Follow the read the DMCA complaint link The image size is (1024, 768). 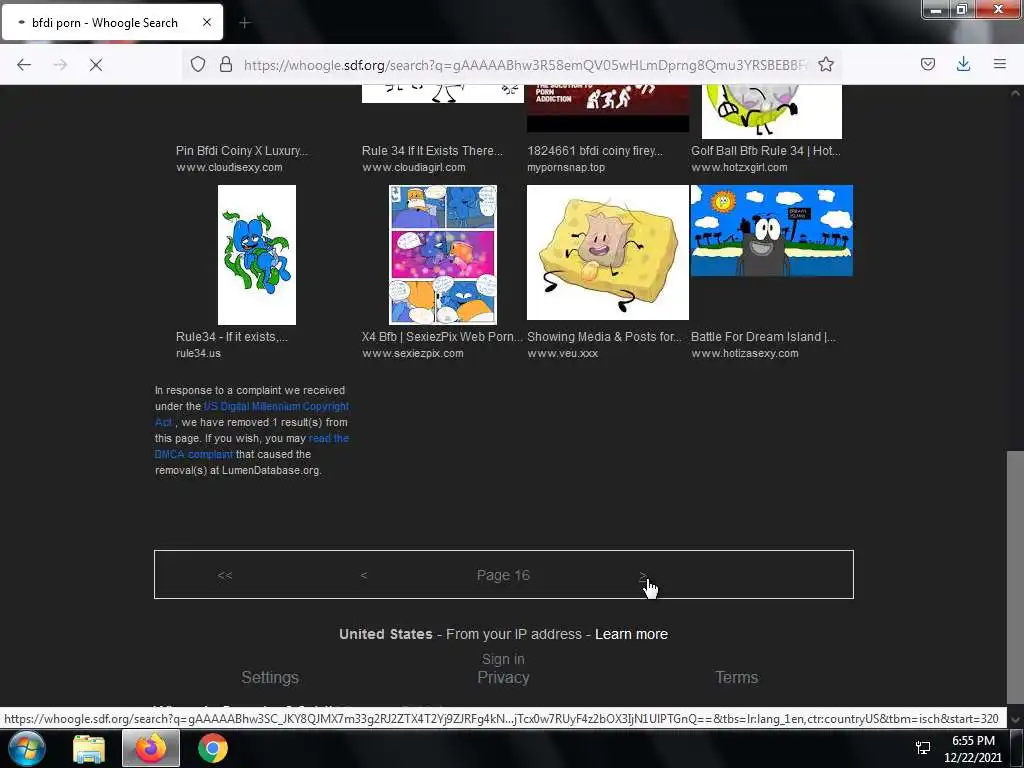click(x=251, y=446)
